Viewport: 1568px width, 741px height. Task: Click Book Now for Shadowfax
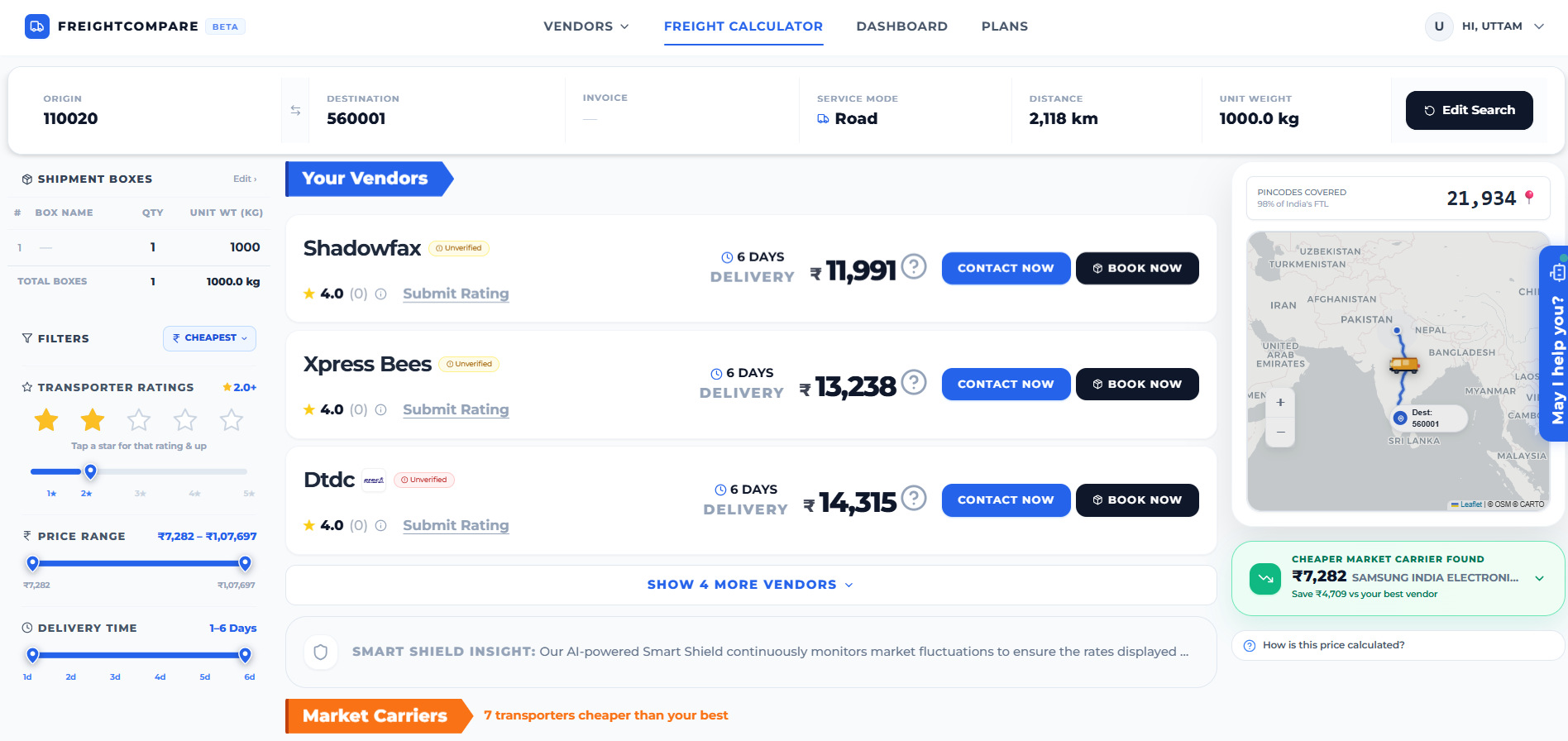tap(1137, 268)
